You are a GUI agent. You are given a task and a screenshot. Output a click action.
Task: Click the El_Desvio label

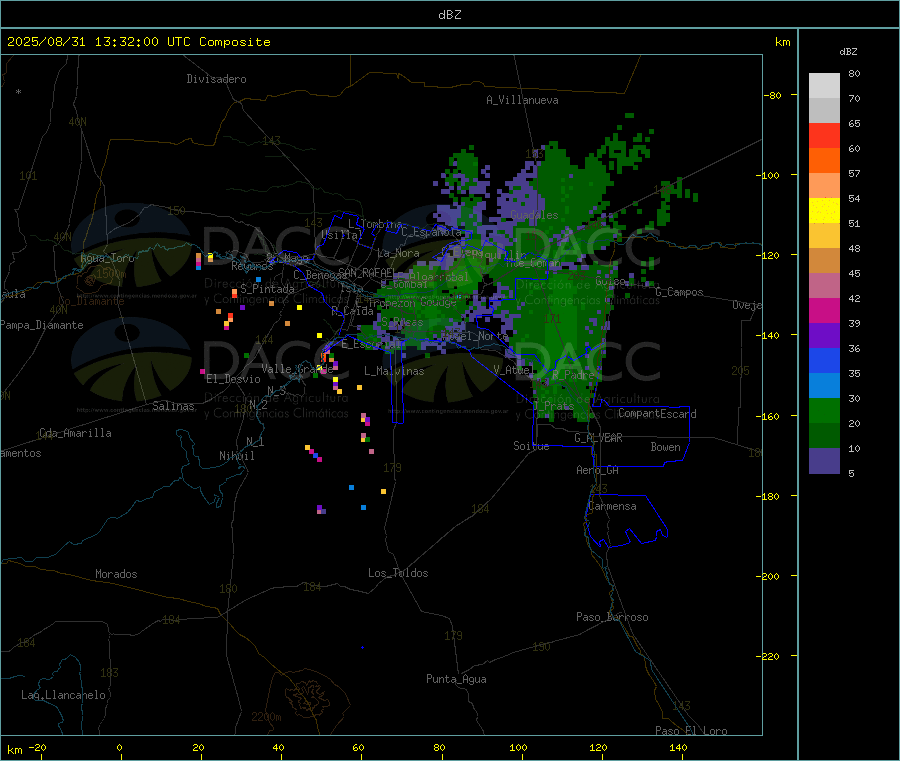click(x=233, y=379)
